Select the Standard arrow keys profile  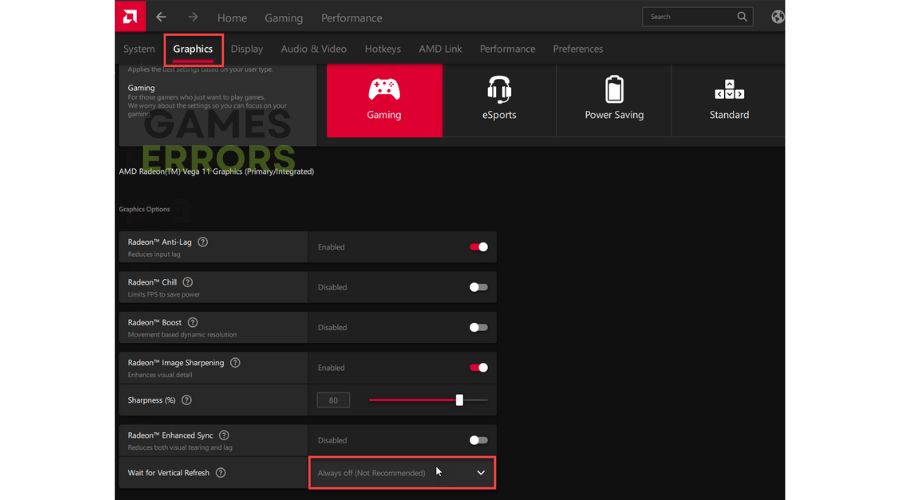tap(729, 100)
